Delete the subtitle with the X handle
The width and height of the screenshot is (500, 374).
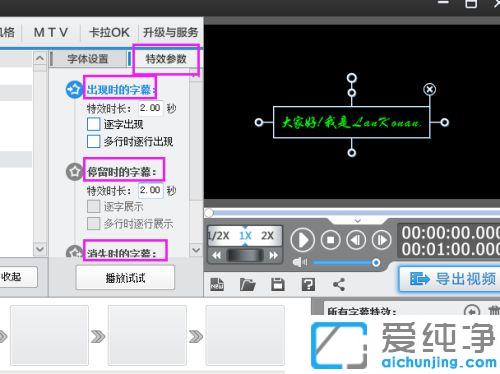point(430,89)
